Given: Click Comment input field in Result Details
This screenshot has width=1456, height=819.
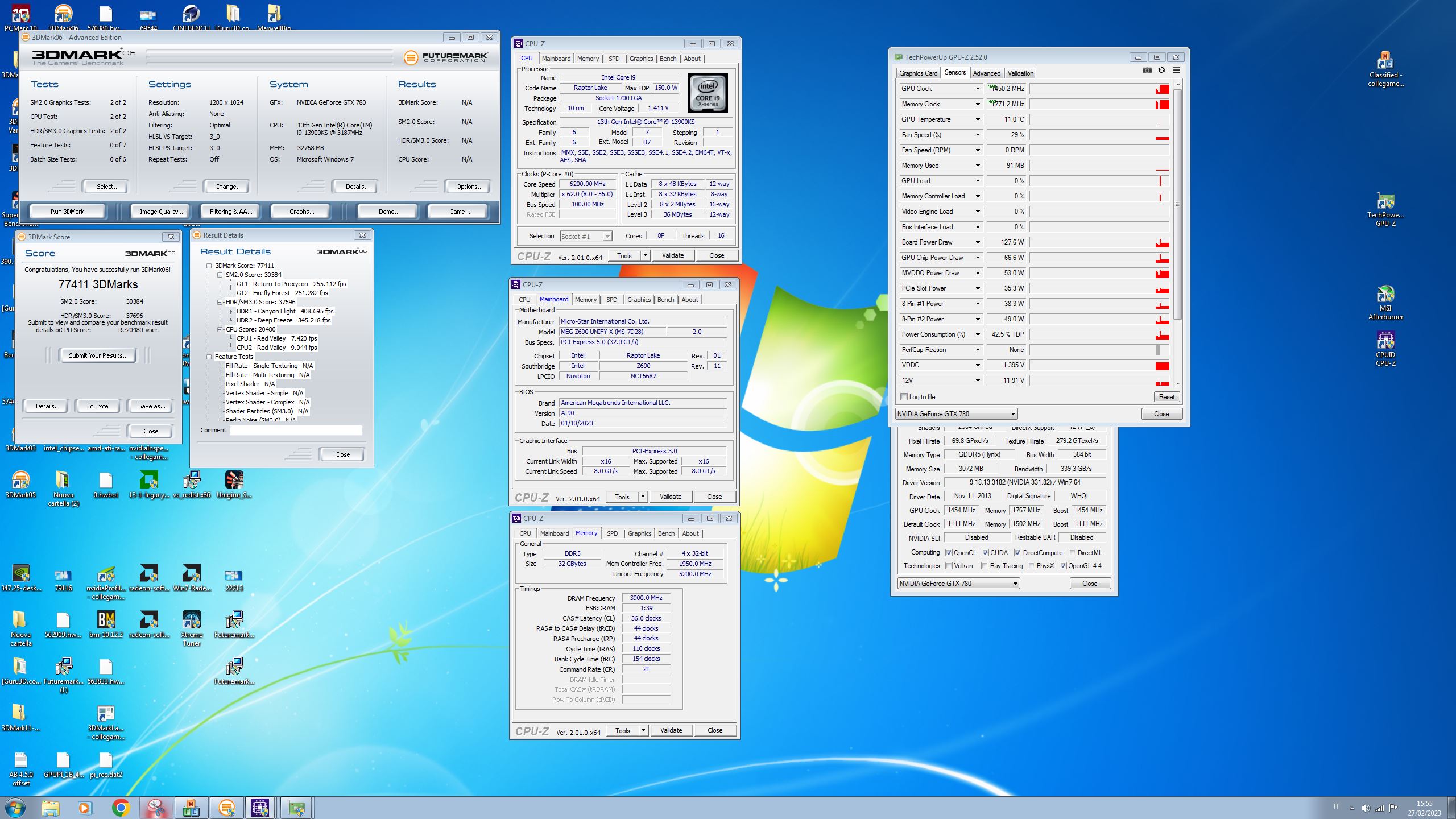Looking at the screenshot, I should 296,431.
